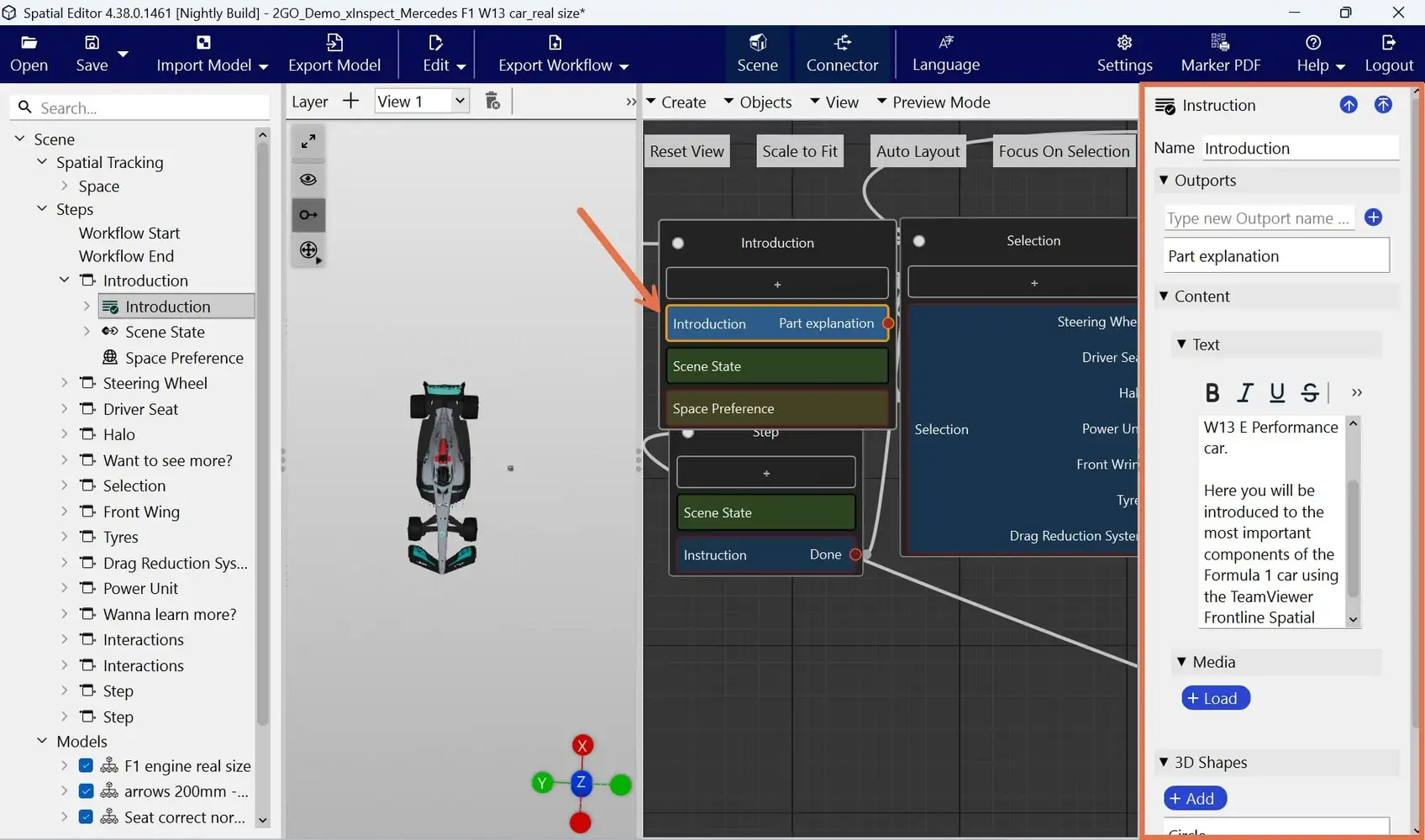Click the Auto Layout button

click(918, 151)
